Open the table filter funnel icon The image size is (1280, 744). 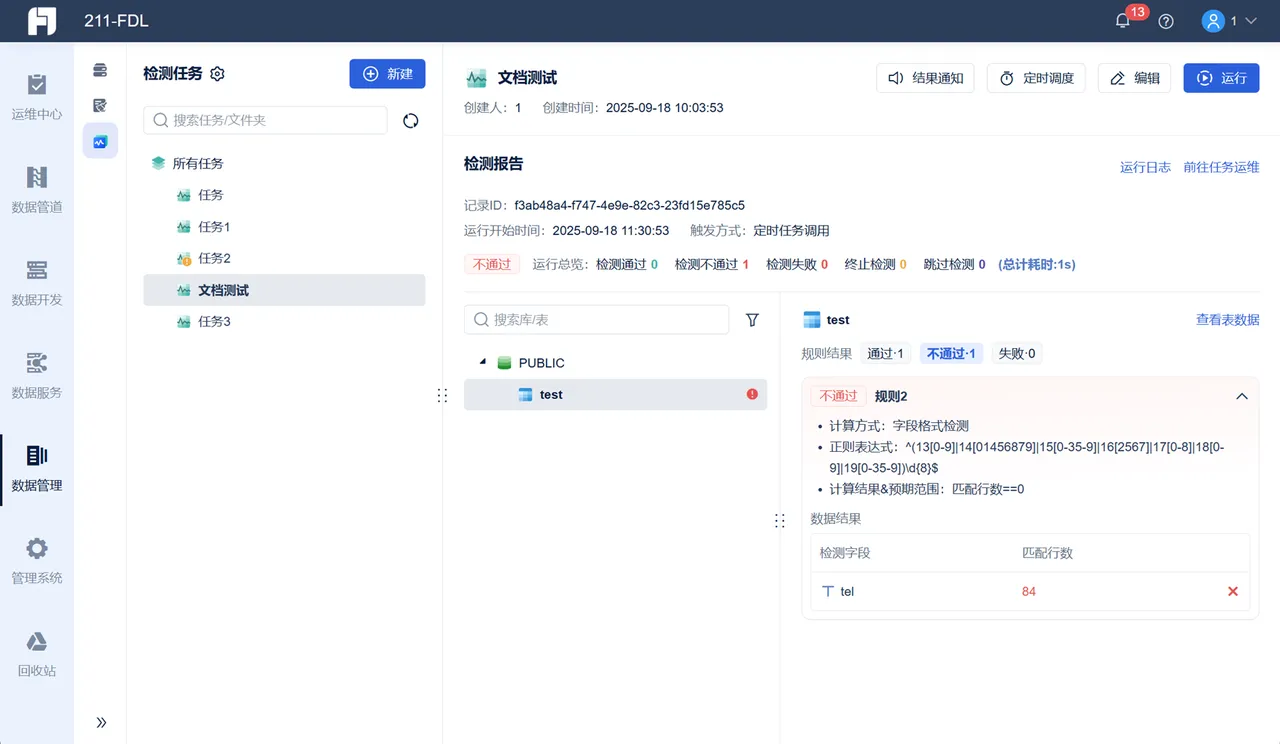tap(752, 320)
